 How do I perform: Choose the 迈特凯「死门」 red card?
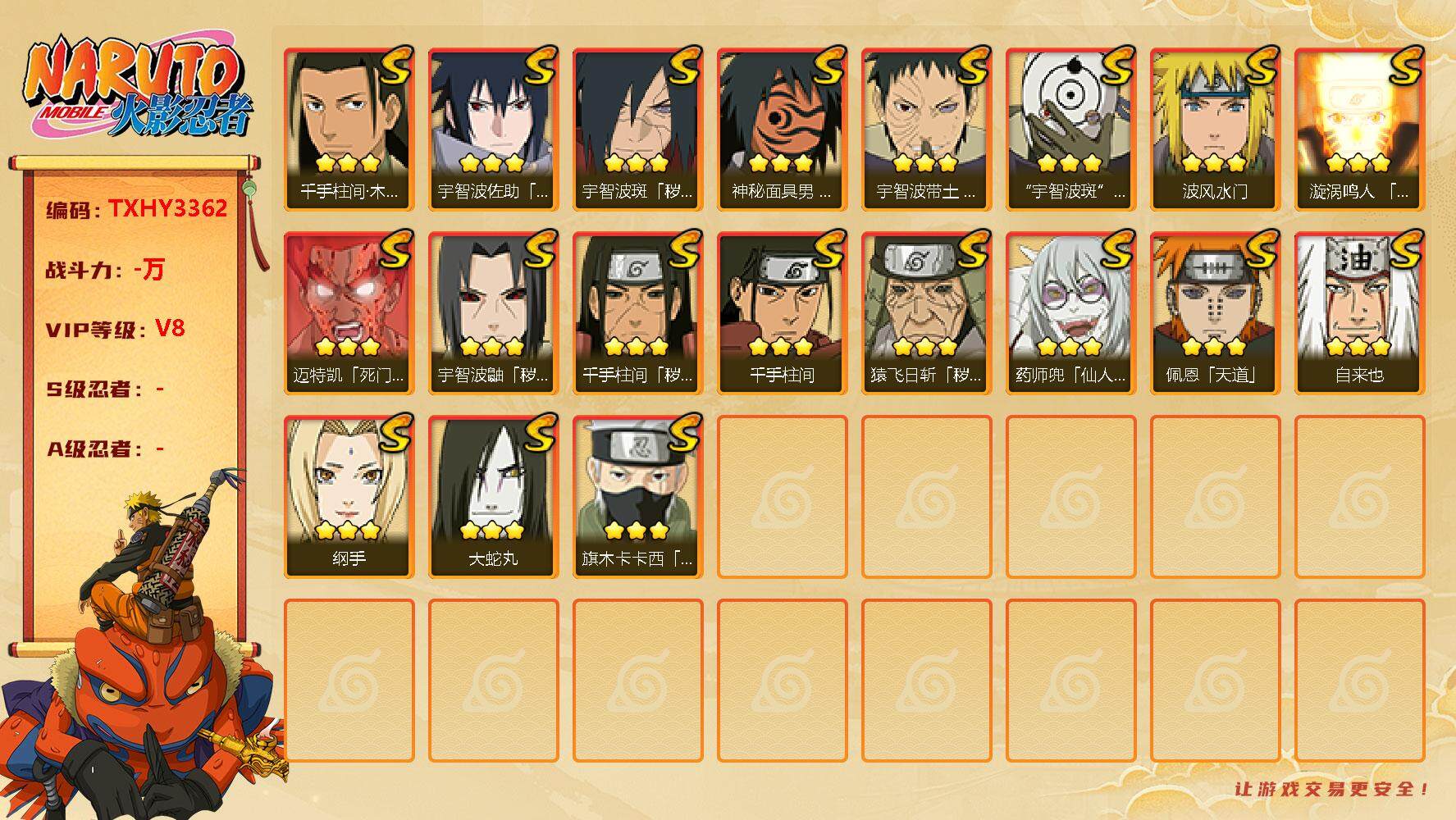pos(349,313)
